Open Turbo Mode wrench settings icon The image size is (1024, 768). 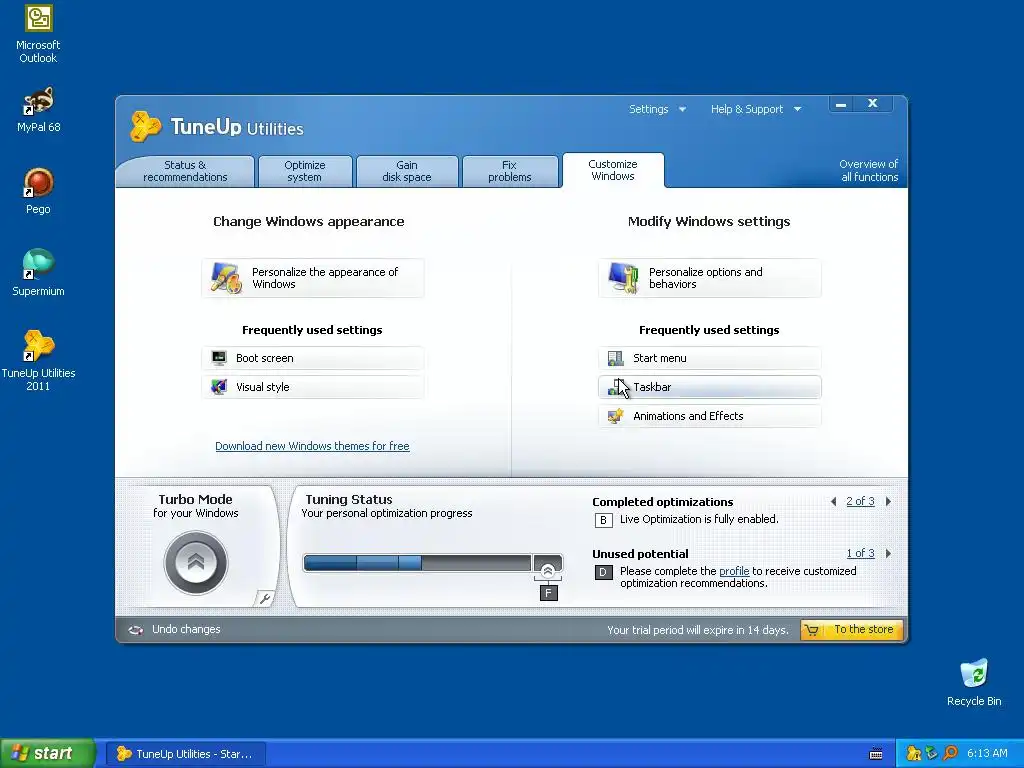264,598
